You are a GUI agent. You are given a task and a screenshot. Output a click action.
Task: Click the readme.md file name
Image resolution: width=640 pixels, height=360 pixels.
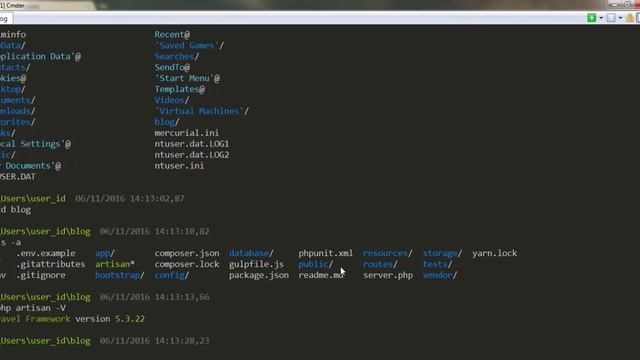pyautogui.click(x=321, y=276)
